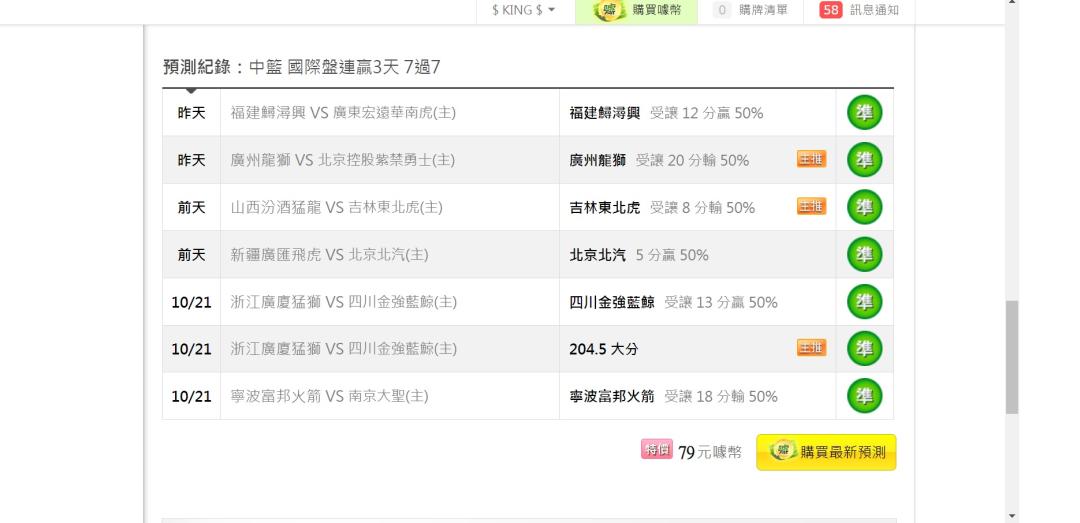This screenshot has height=523, width=1080.
Task: Click the vertical scrollbar thumb
Action: click(1012, 357)
